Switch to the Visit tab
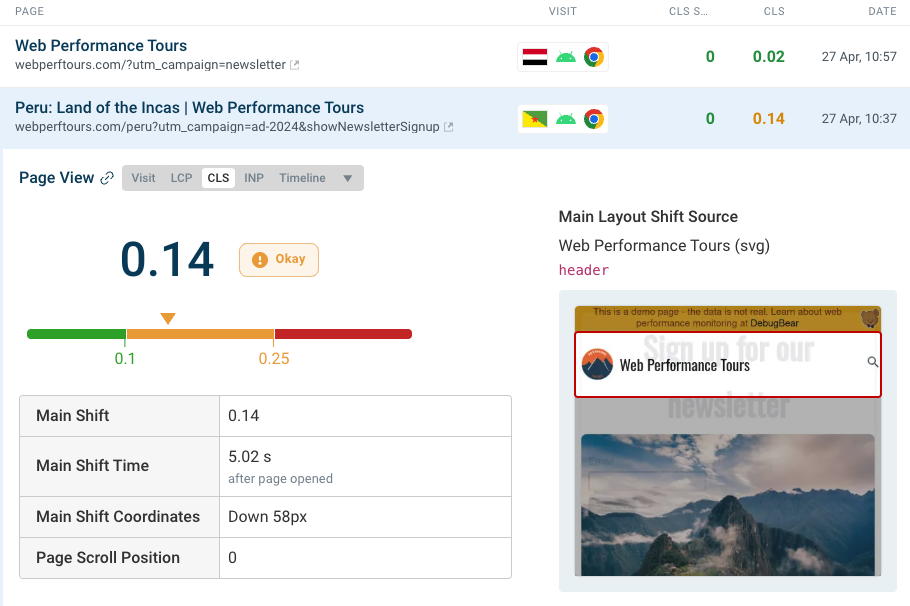Image resolution: width=910 pixels, height=606 pixels. click(x=143, y=178)
